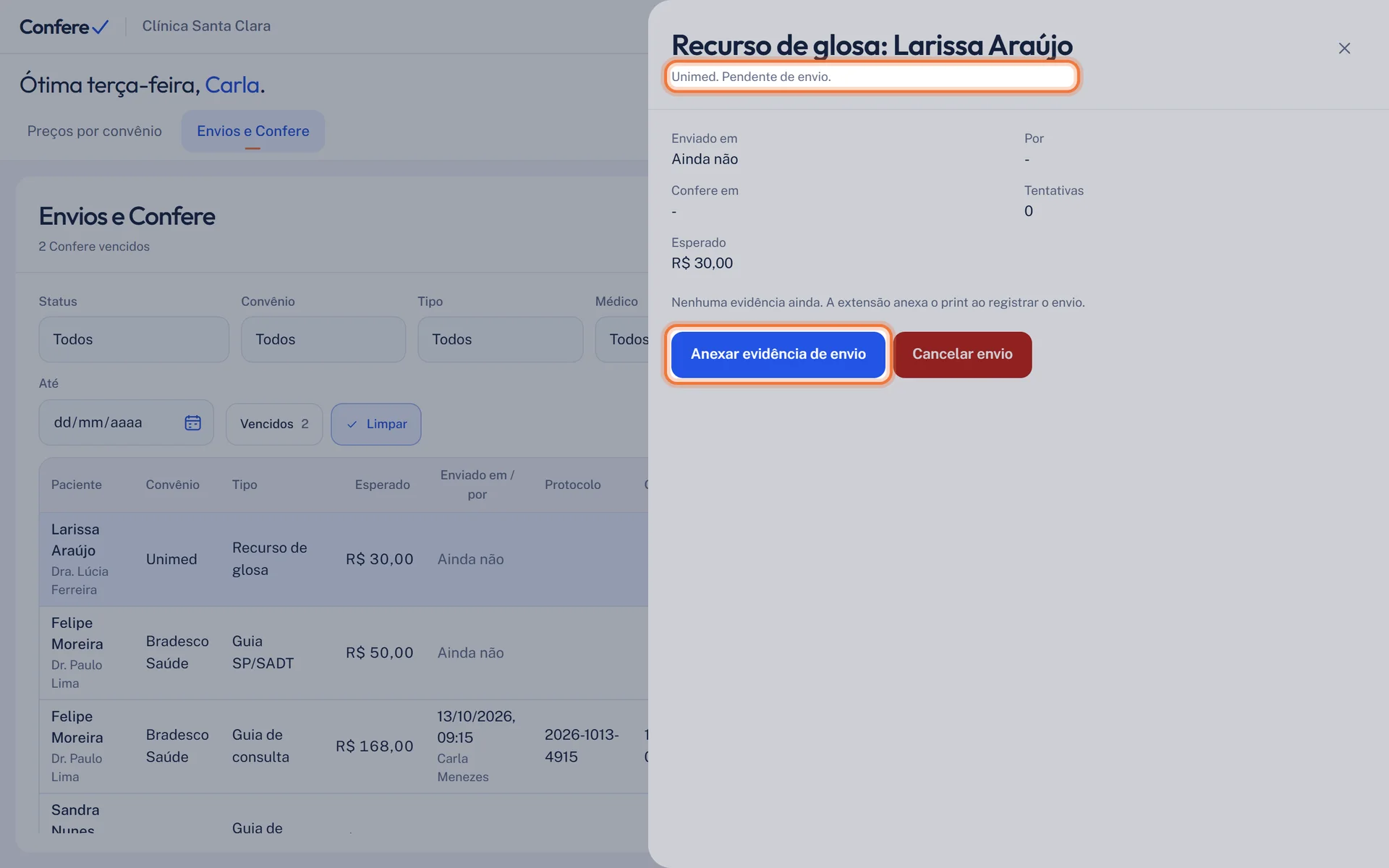Toggle the Vencidos 2 filter chip
The width and height of the screenshot is (1389, 868).
pos(274,424)
